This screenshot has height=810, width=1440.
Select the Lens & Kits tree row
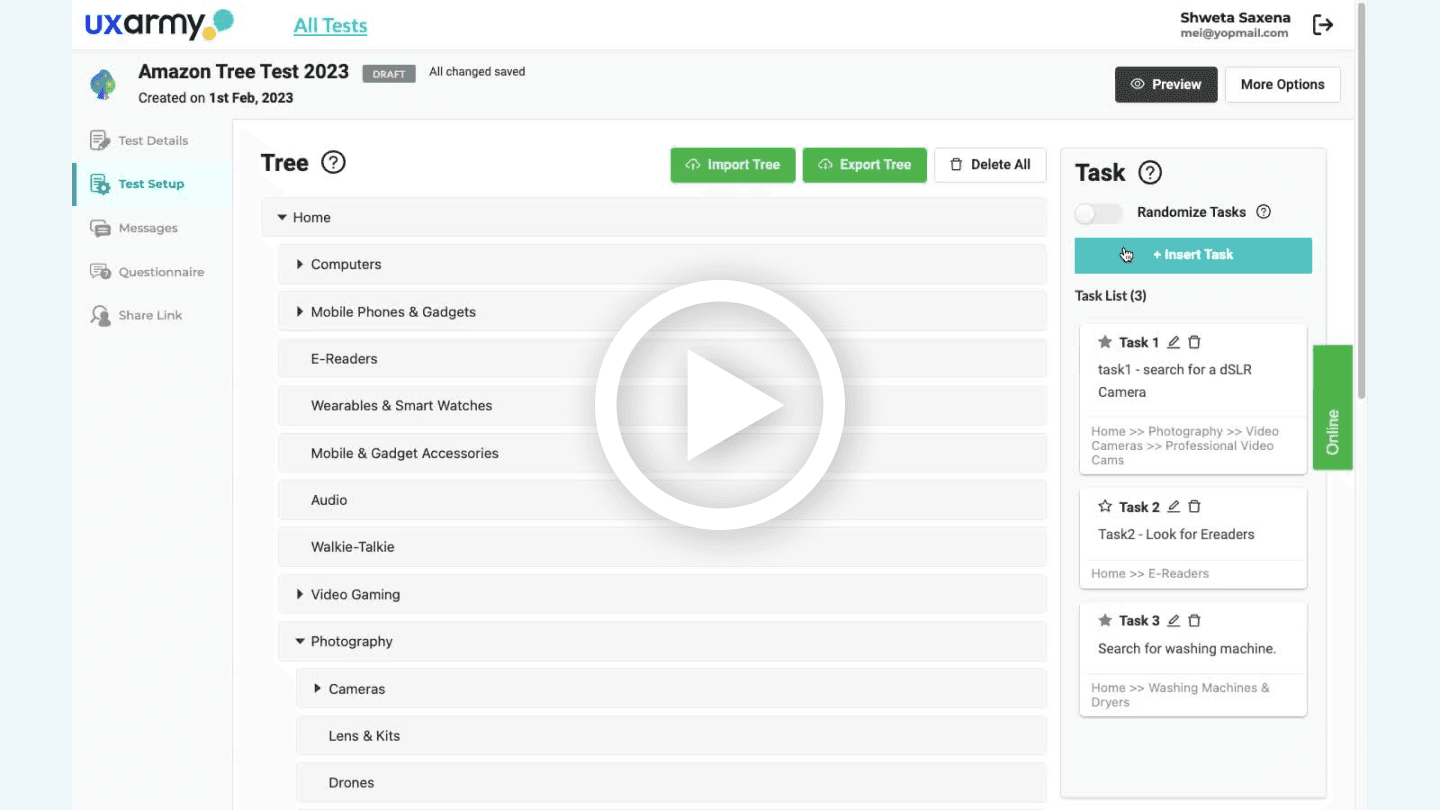pos(671,735)
